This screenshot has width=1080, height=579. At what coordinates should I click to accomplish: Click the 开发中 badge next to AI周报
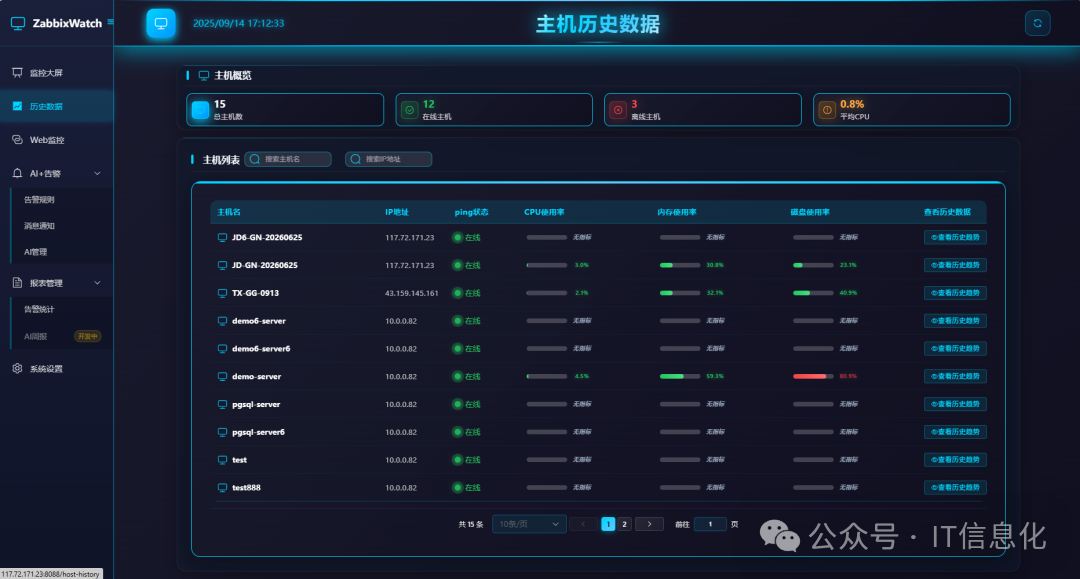point(86,336)
